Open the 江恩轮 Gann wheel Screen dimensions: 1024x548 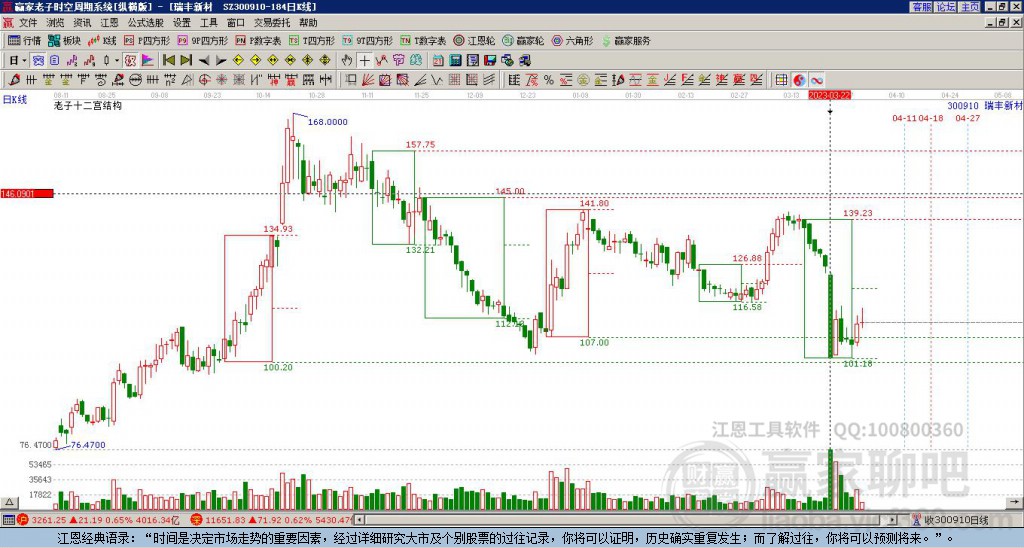[474, 40]
